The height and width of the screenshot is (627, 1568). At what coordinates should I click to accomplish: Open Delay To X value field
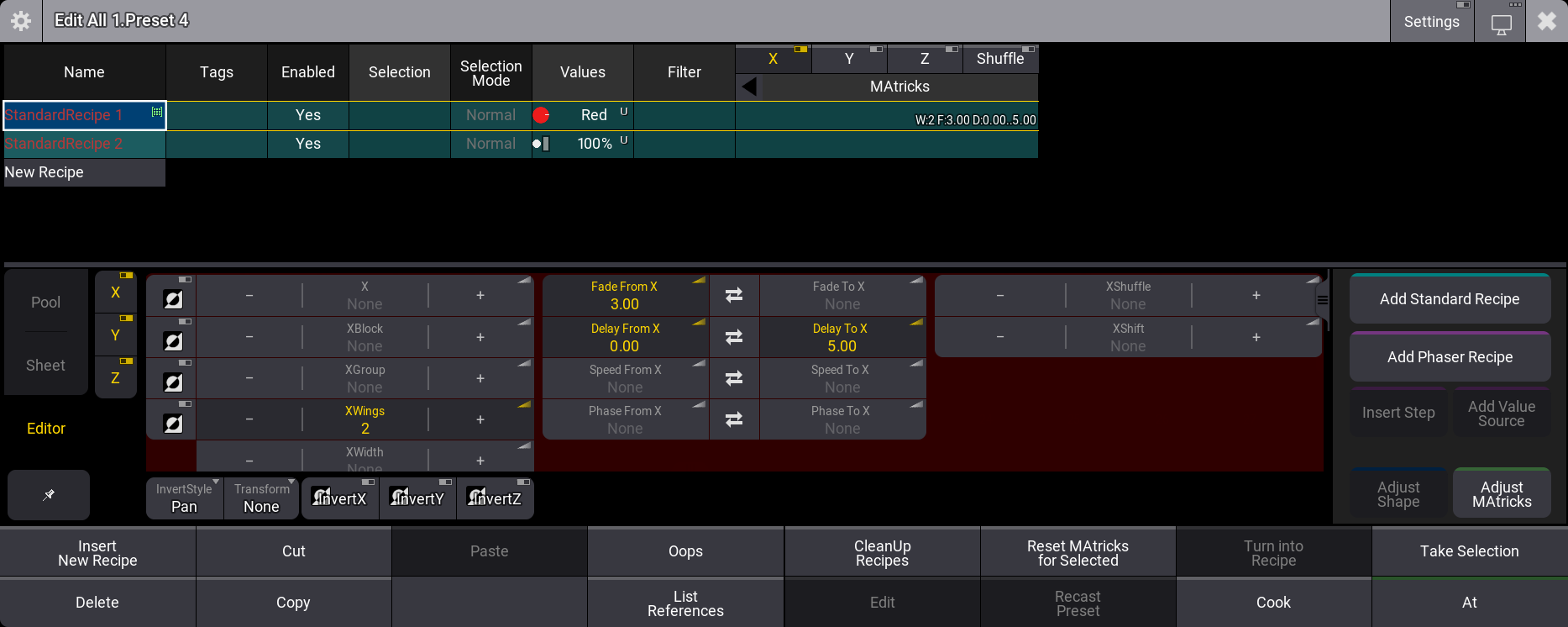coord(842,337)
